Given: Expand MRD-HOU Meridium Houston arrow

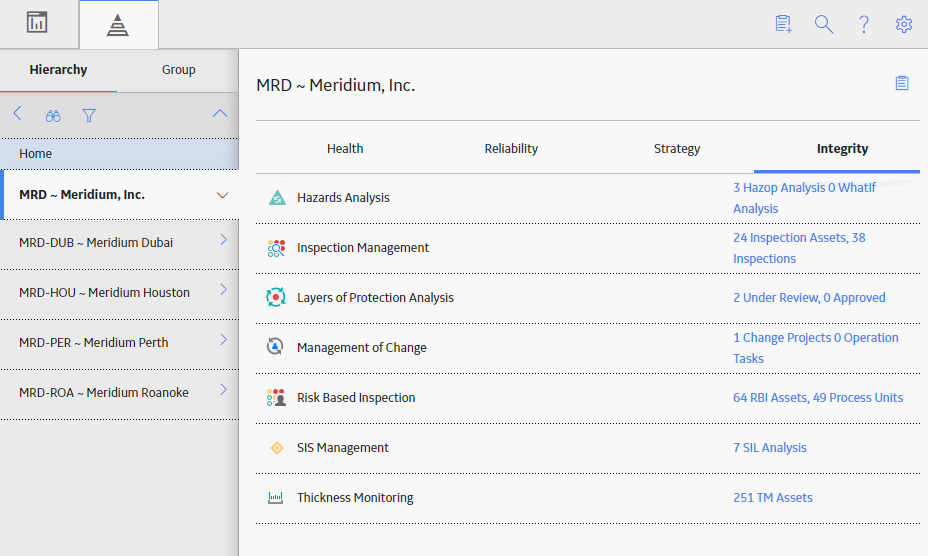Looking at the screenshot, I should tap(223, 290).
